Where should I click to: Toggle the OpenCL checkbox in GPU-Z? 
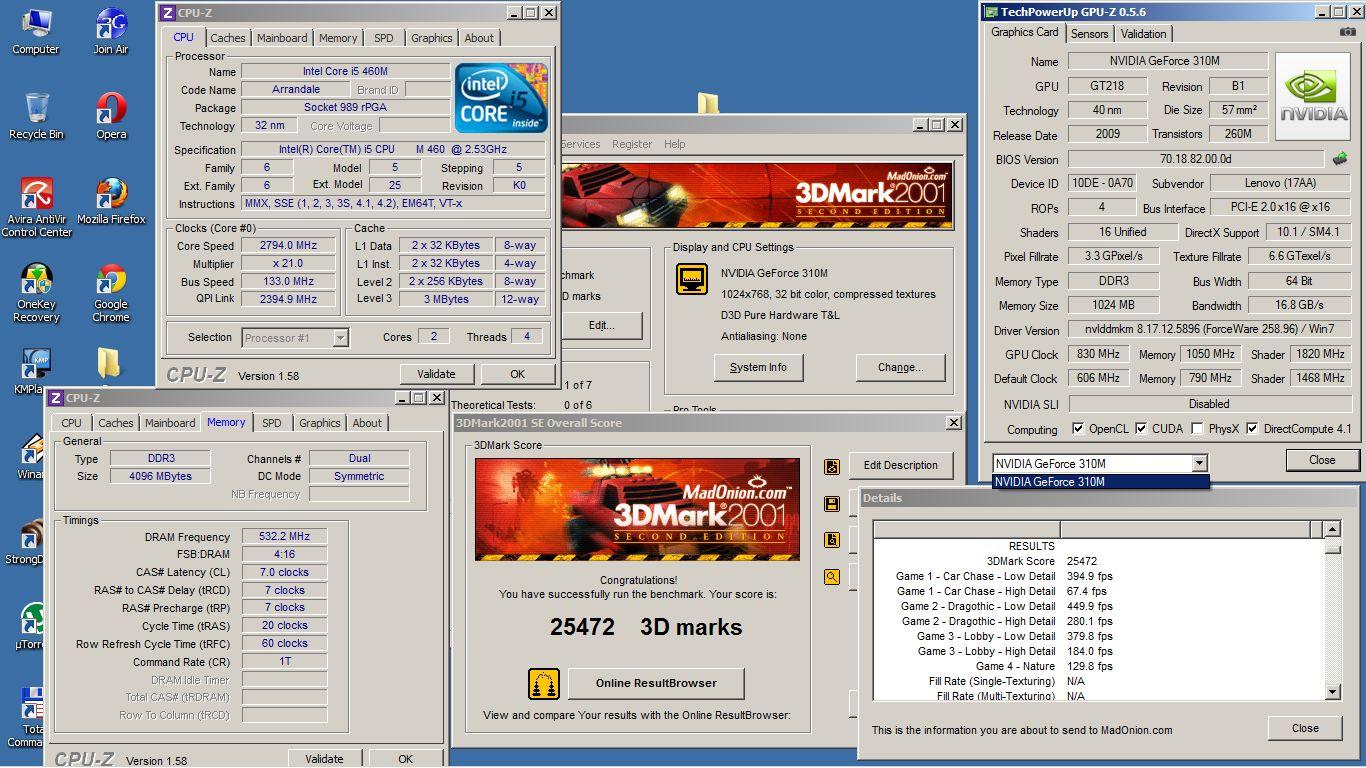(1078, 429)
